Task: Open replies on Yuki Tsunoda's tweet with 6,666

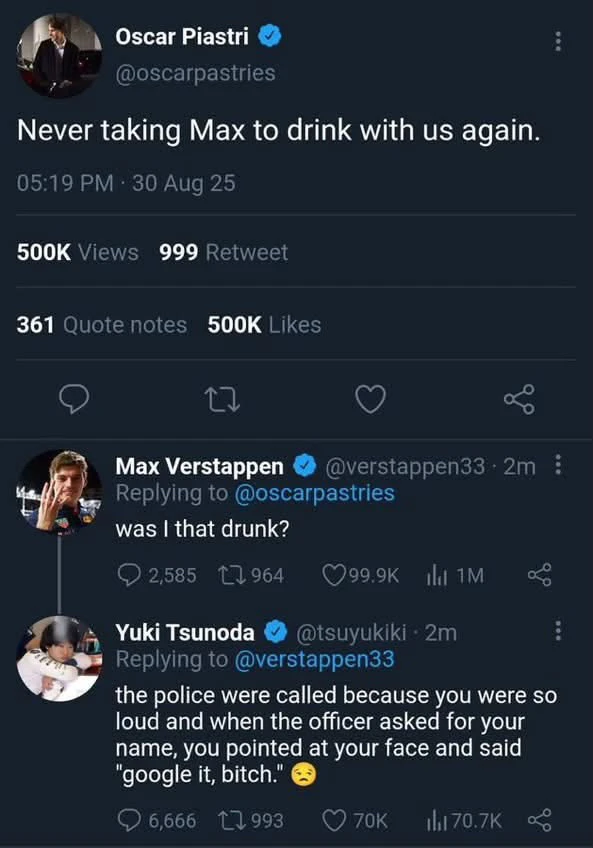Action: tap(157, 820)
